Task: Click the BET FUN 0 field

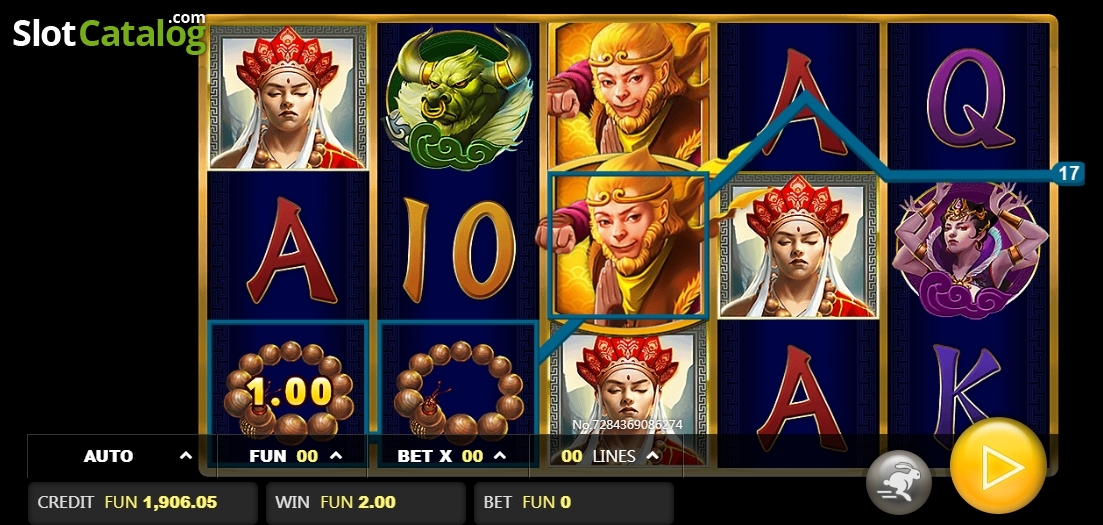Action: [x=574, y=502]
